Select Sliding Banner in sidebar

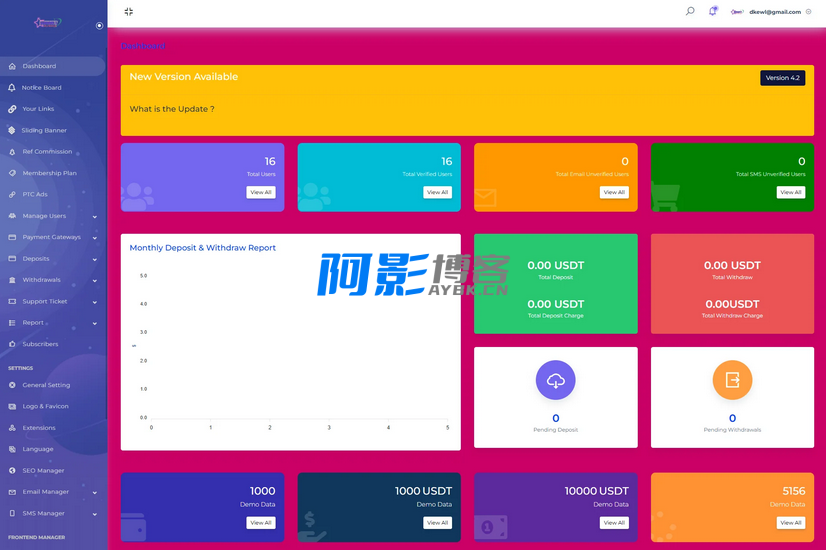coord(44,130)
